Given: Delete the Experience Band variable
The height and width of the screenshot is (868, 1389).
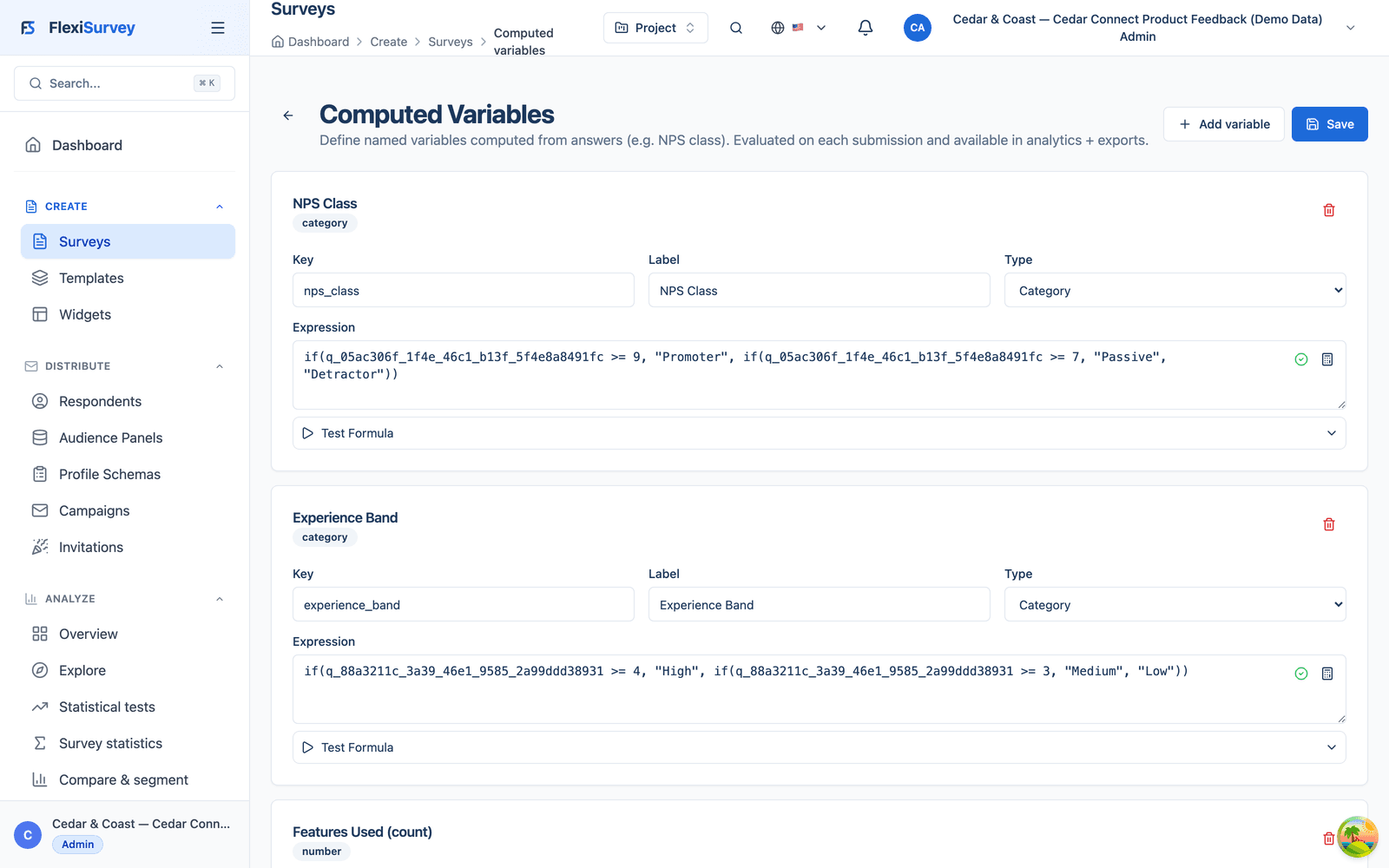Looking at the screenshot, I should coord(1329,524).
